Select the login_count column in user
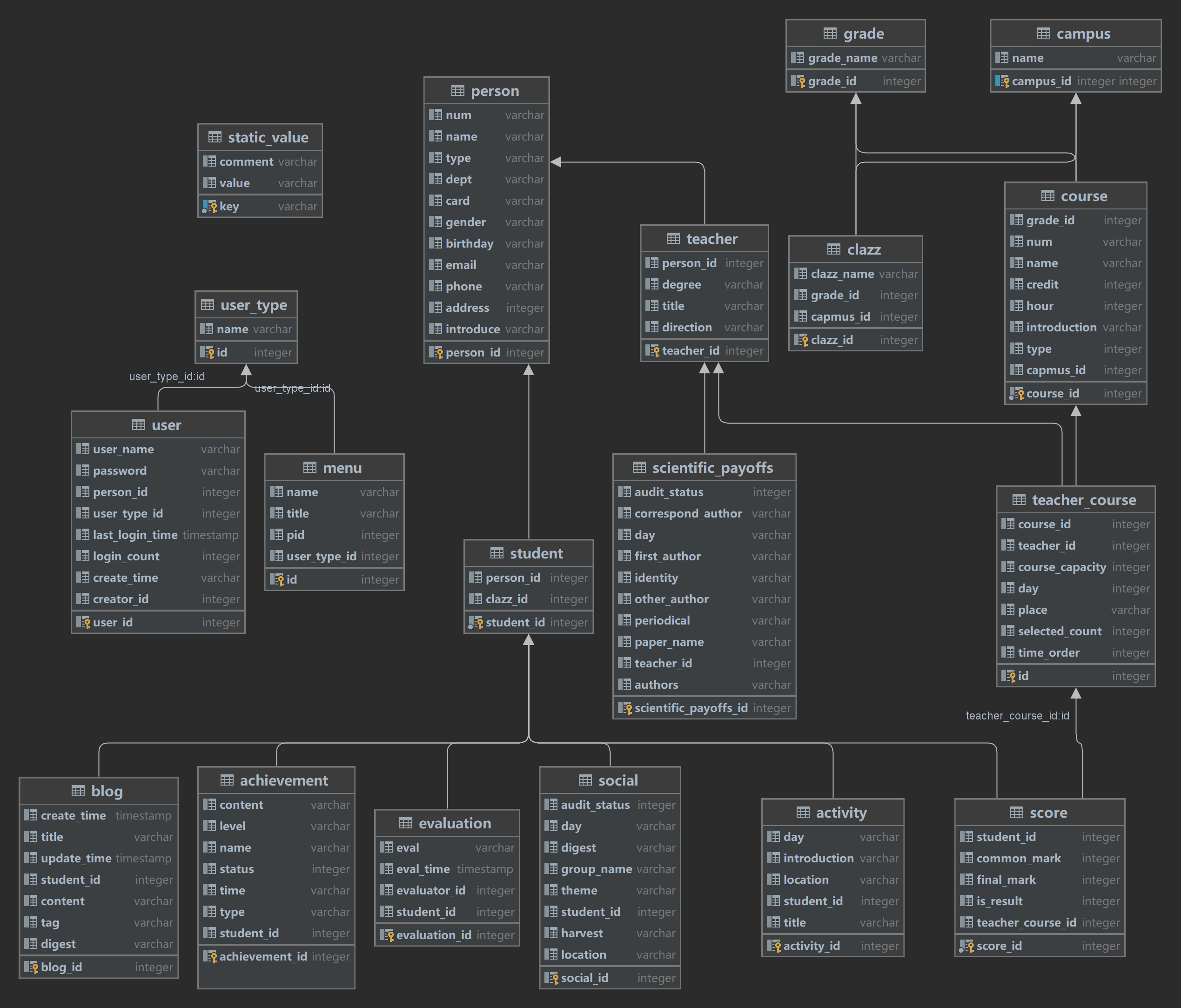 coord(158,556)
